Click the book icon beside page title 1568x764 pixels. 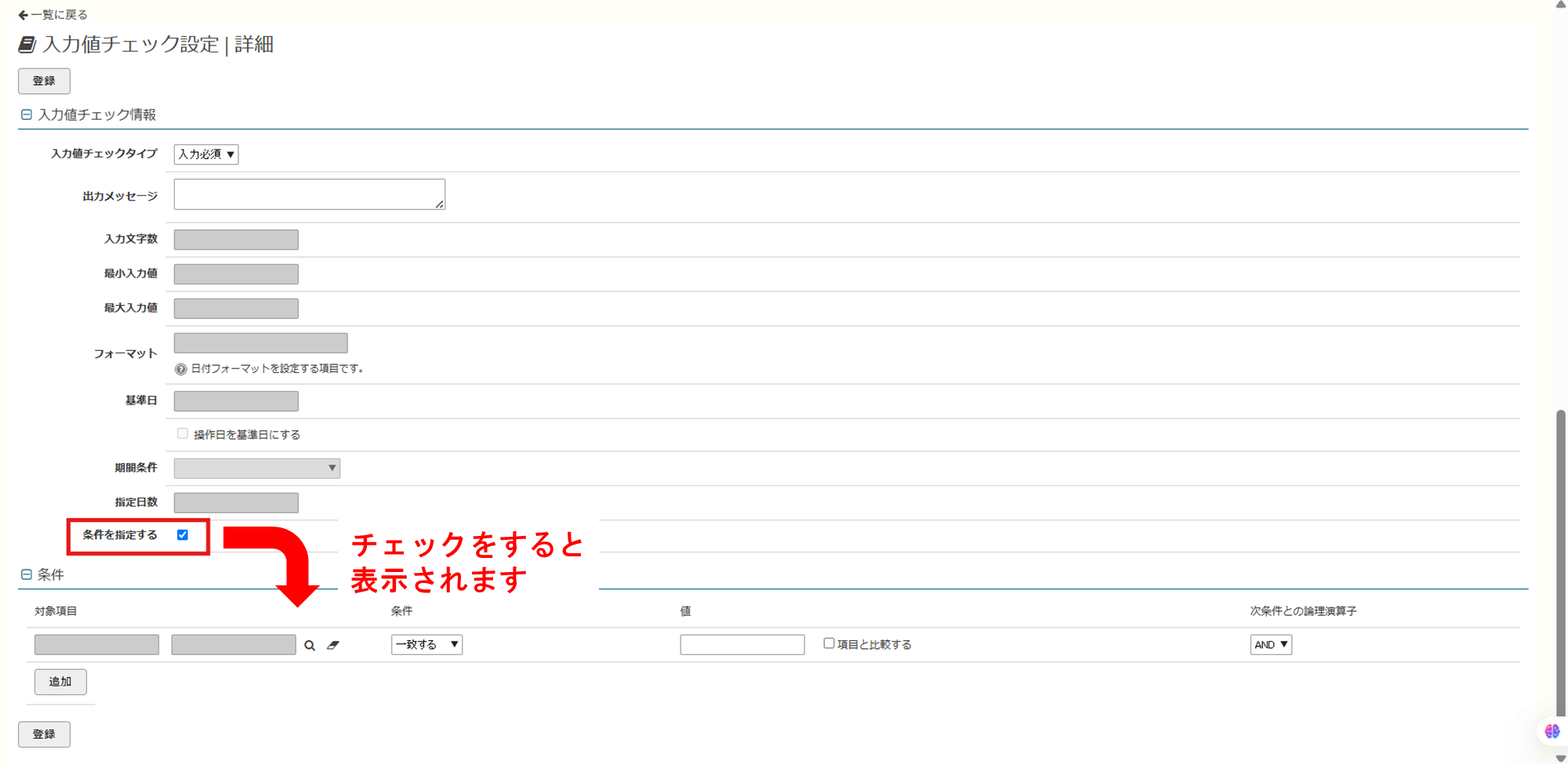(27, 45)
